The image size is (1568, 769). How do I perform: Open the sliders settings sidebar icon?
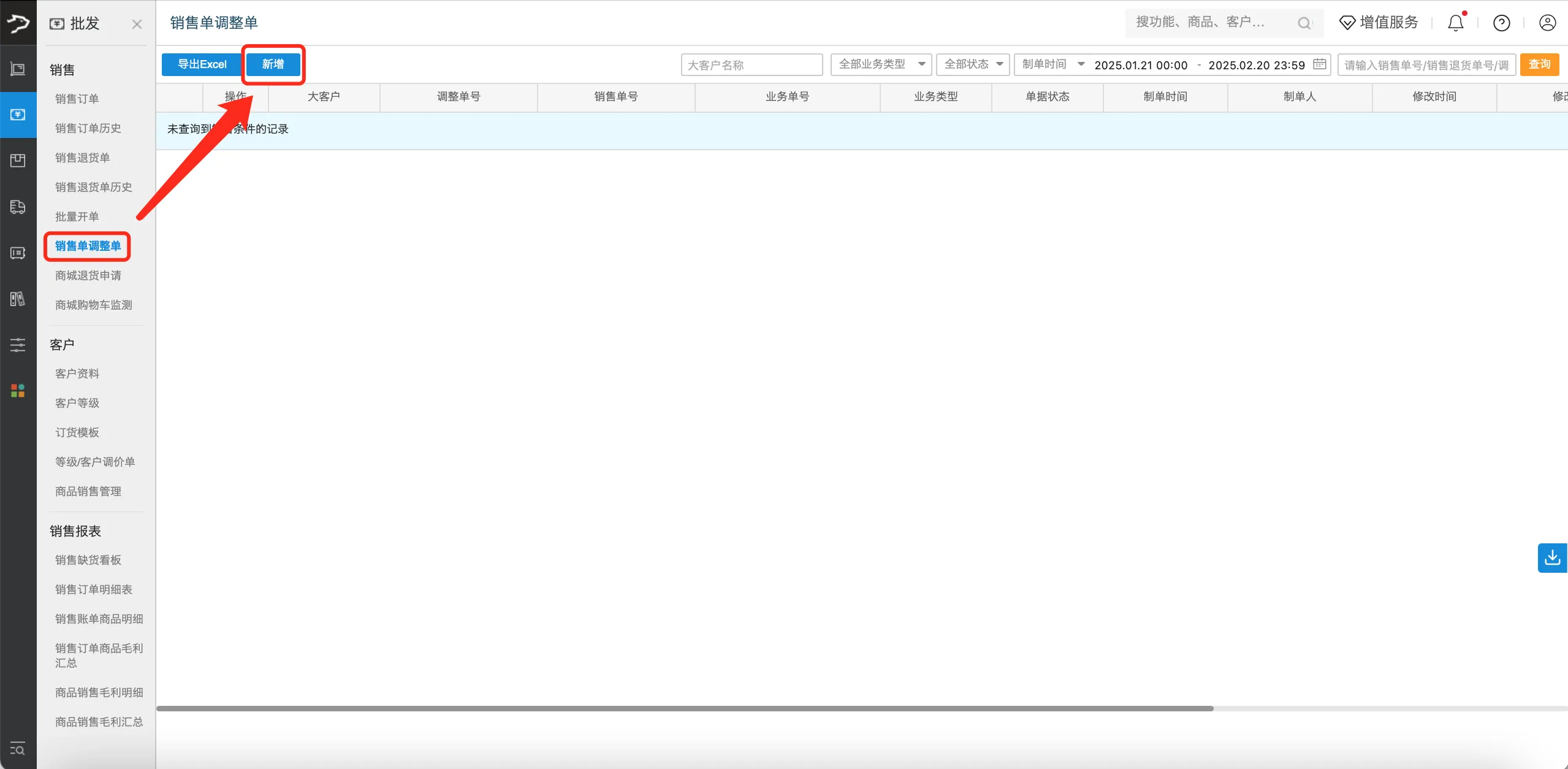[x=18, y=345]
